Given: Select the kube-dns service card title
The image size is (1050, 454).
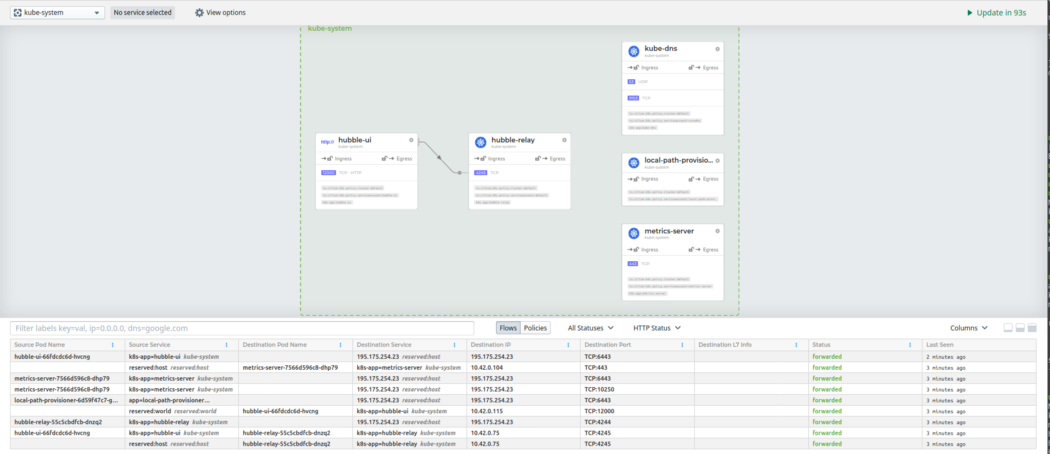Looking at the screenshot, I should pos(661,49).
